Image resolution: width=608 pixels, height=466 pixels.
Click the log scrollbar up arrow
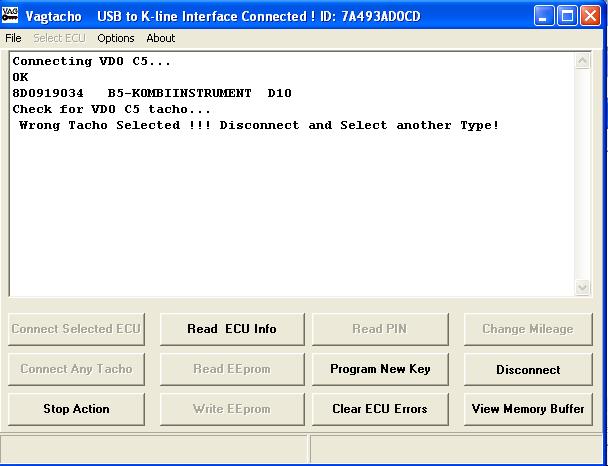pos(582,61)
